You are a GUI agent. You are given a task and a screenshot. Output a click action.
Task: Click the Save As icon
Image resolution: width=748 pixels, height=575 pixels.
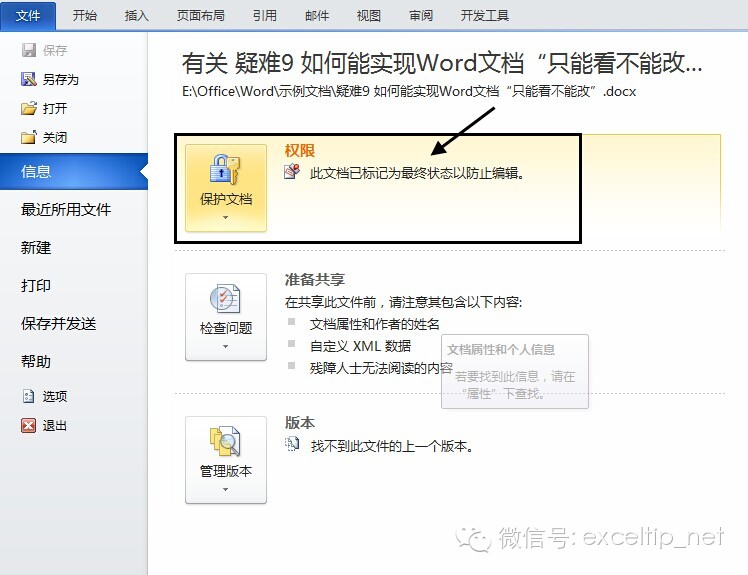[x=29, y=79]
